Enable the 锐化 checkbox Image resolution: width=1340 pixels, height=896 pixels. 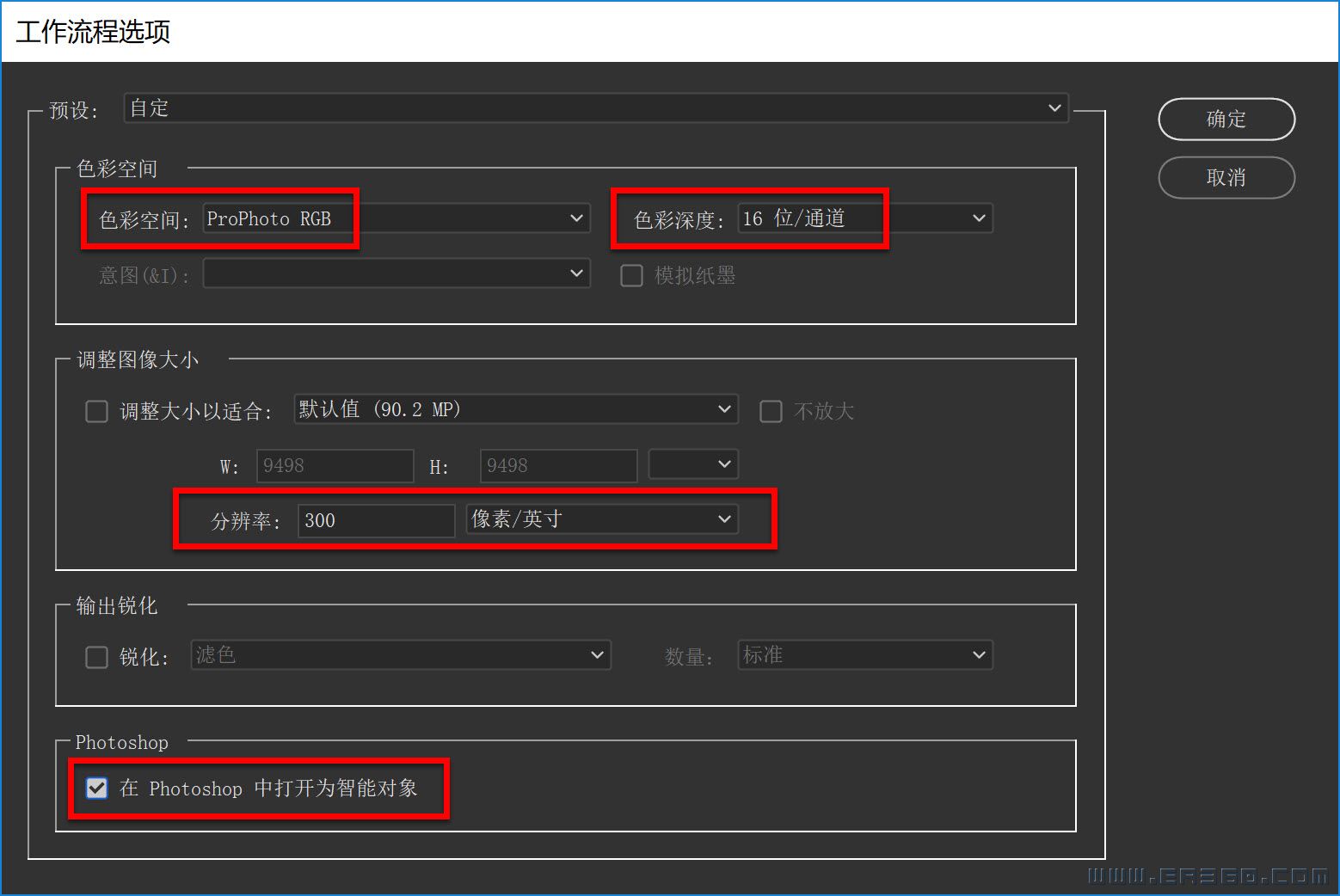(x=96, y=657)
